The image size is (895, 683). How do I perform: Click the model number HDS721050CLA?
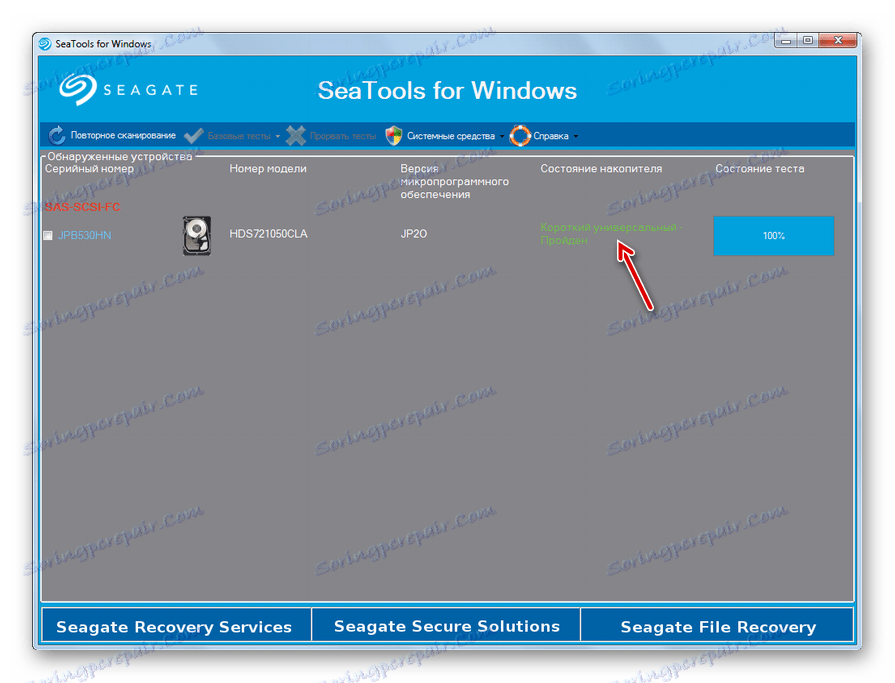[268, 233]
